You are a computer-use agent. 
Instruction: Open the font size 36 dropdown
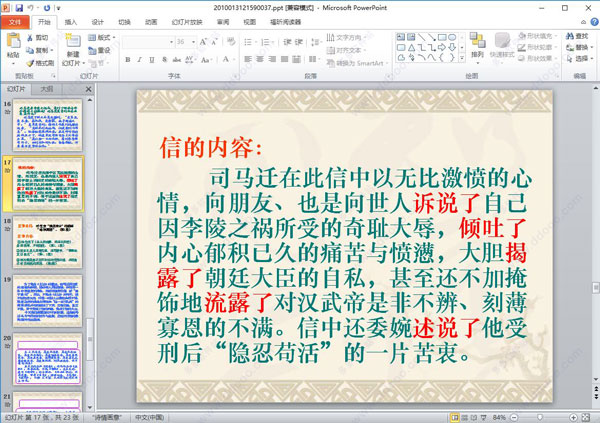(x=194, y=42)
